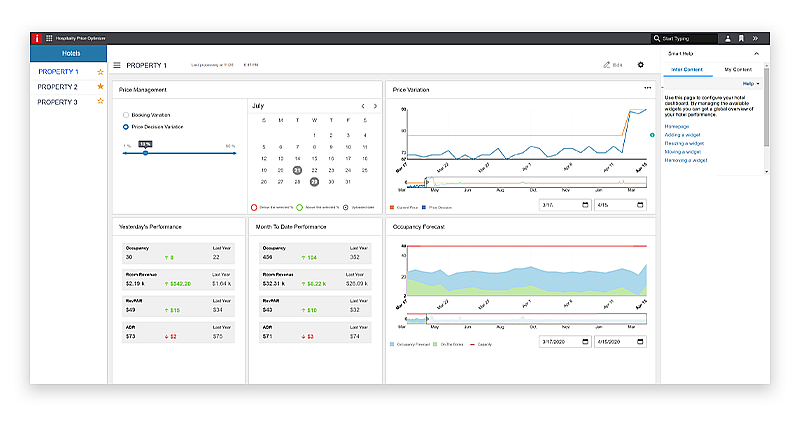Screen dimensions: 800x421
Task: Click the percentage slider handle
Action: click(145, 153)
